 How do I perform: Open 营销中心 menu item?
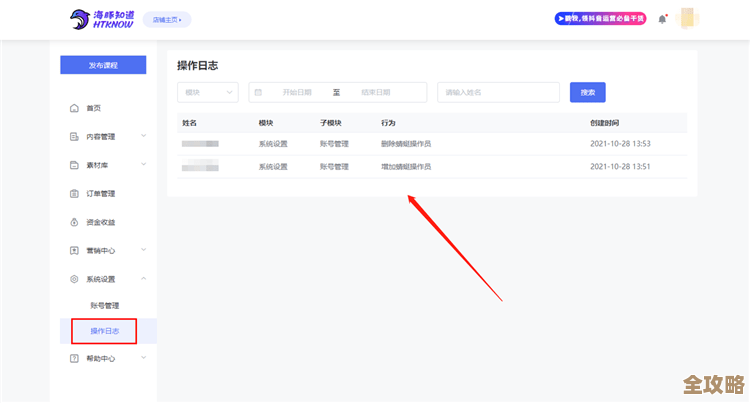[x=101, y=251]
